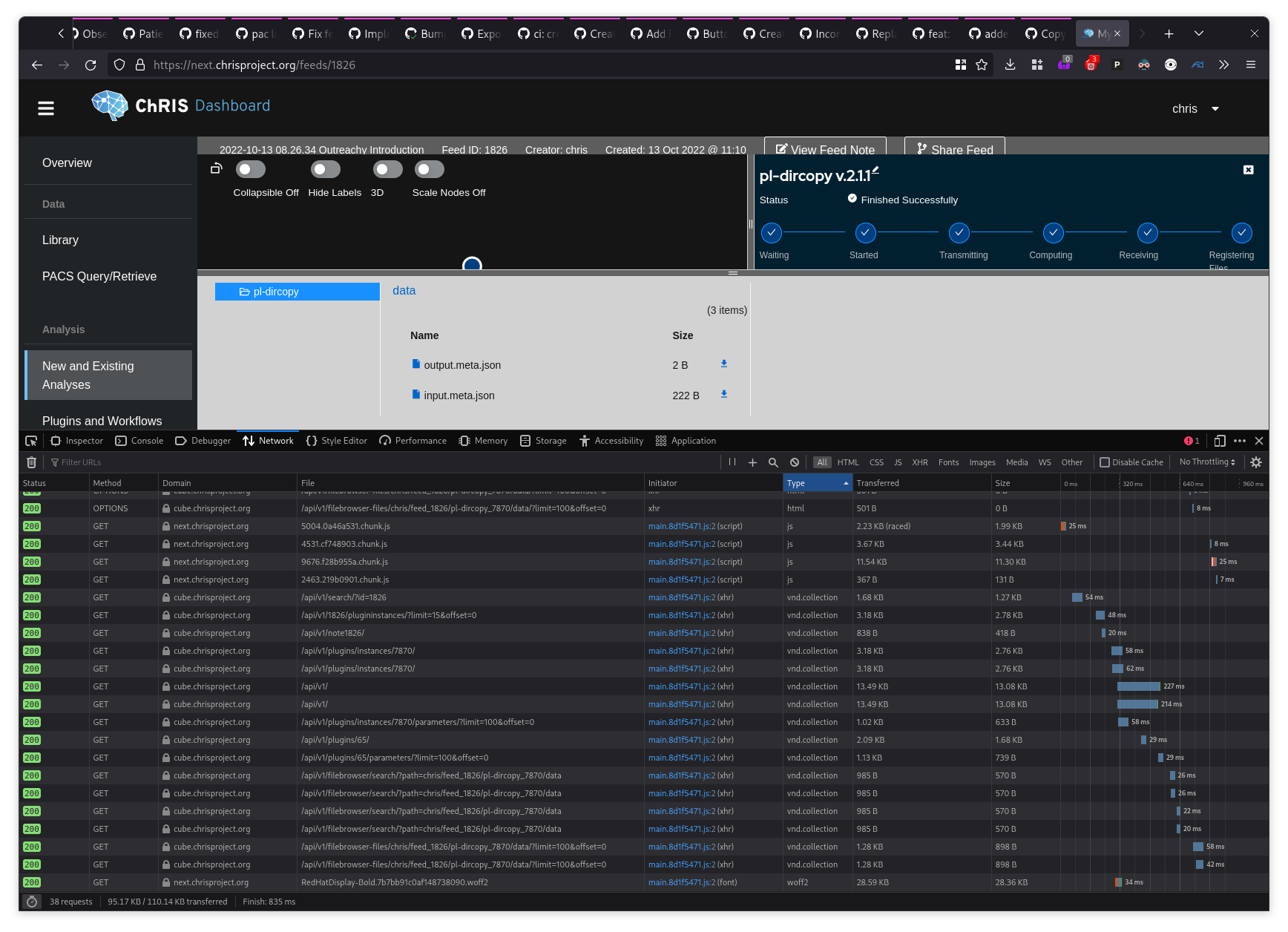
Task: Open the network request search
Action: (x=773, y=462)
